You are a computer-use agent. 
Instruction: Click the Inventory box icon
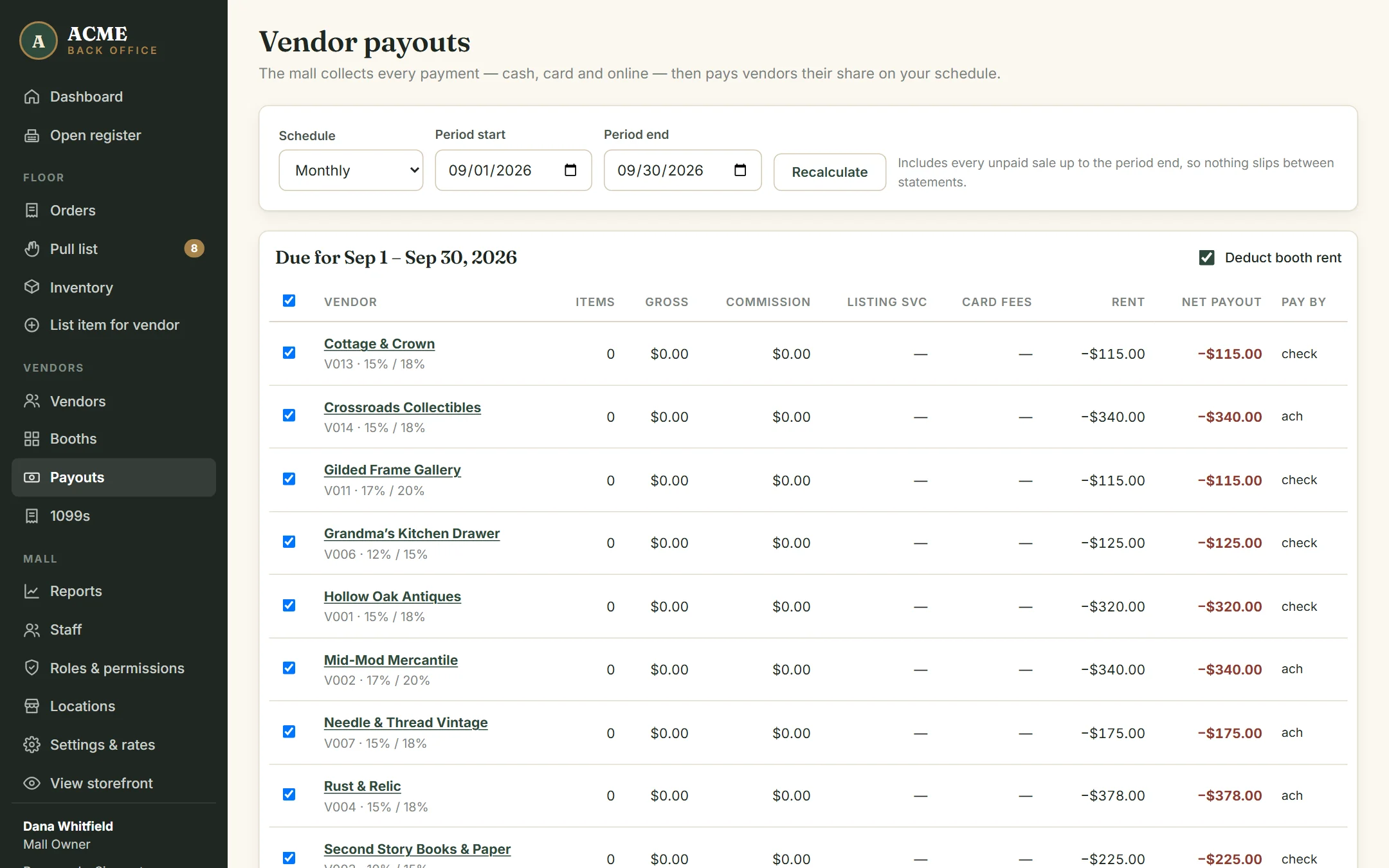pos(32,287)
